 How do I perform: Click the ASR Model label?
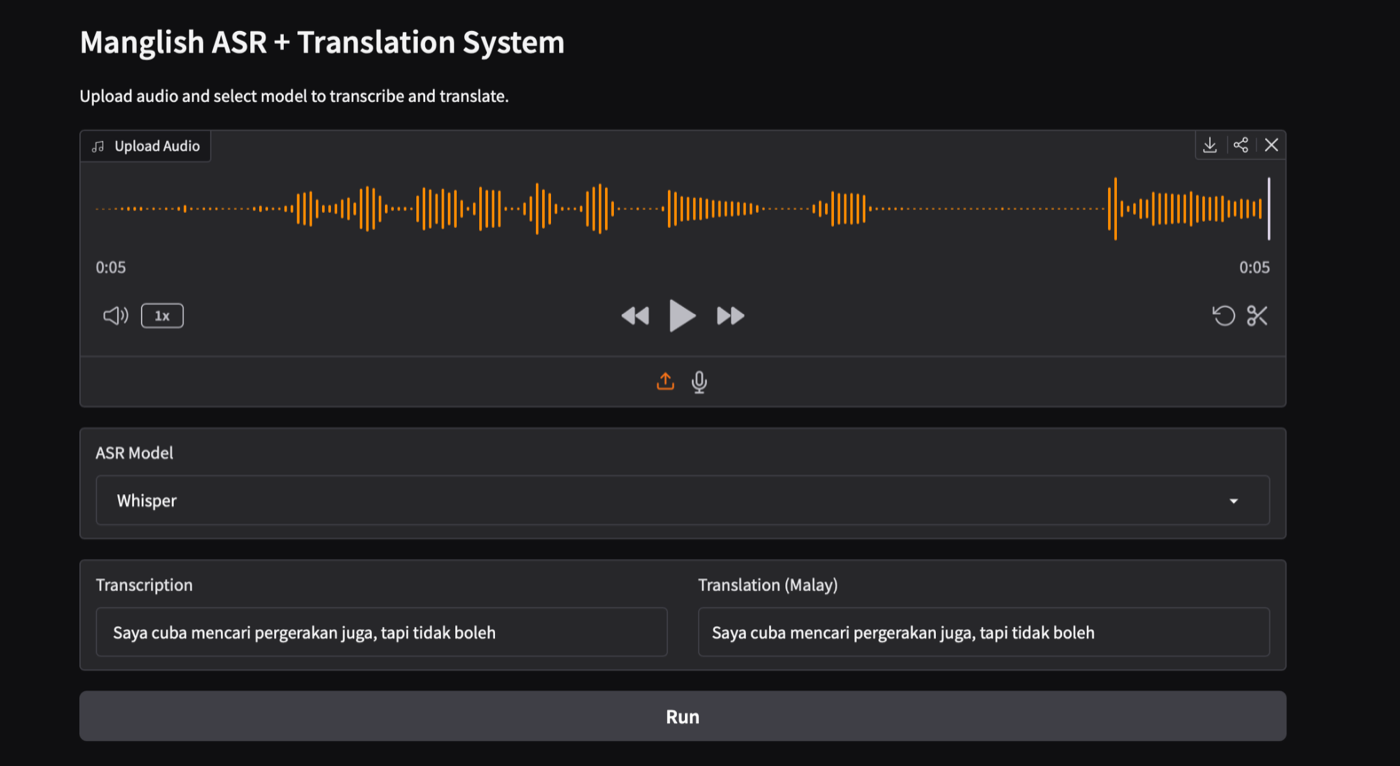pos(134,453)
